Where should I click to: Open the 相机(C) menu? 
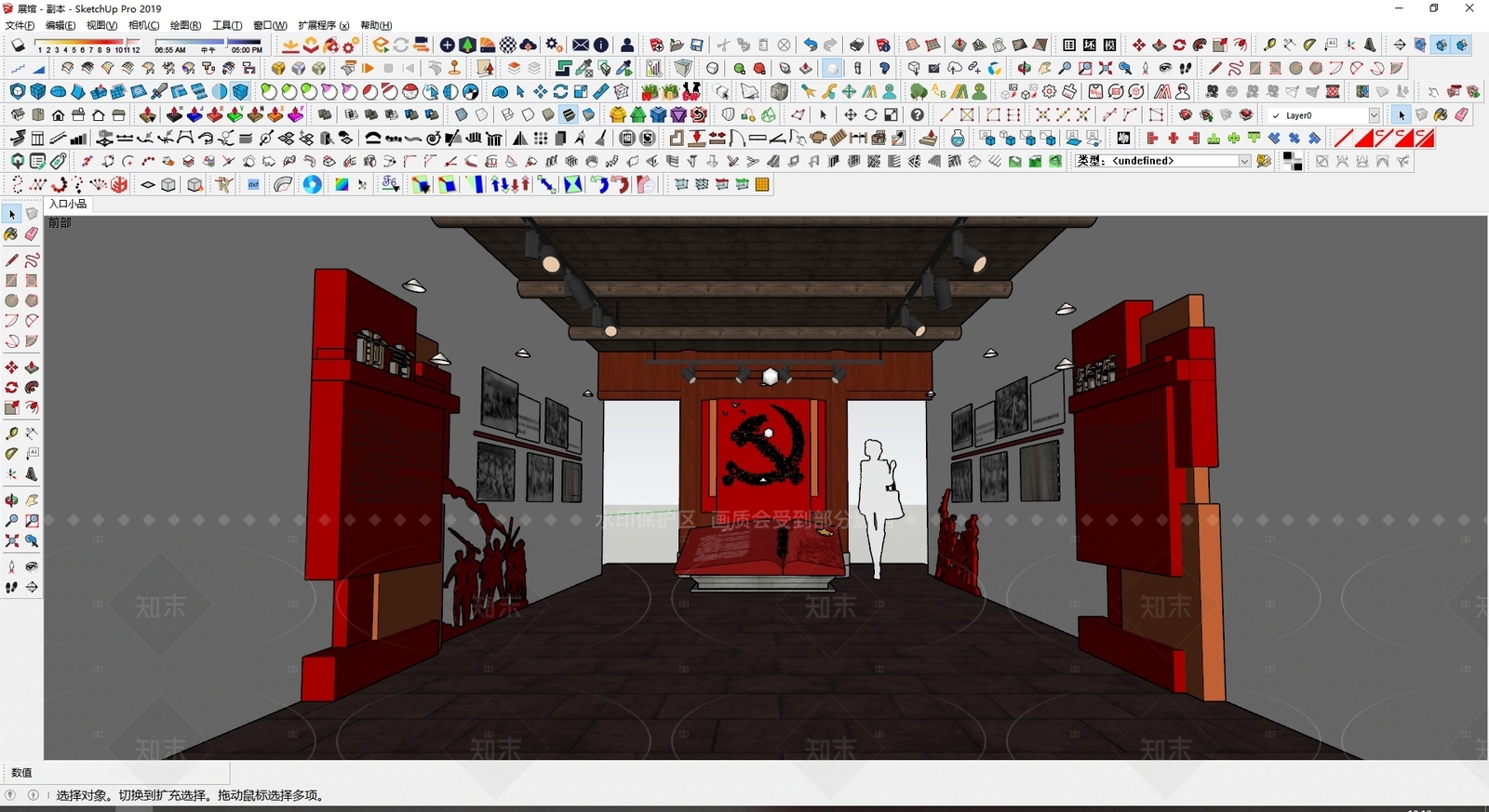(144, 25)
